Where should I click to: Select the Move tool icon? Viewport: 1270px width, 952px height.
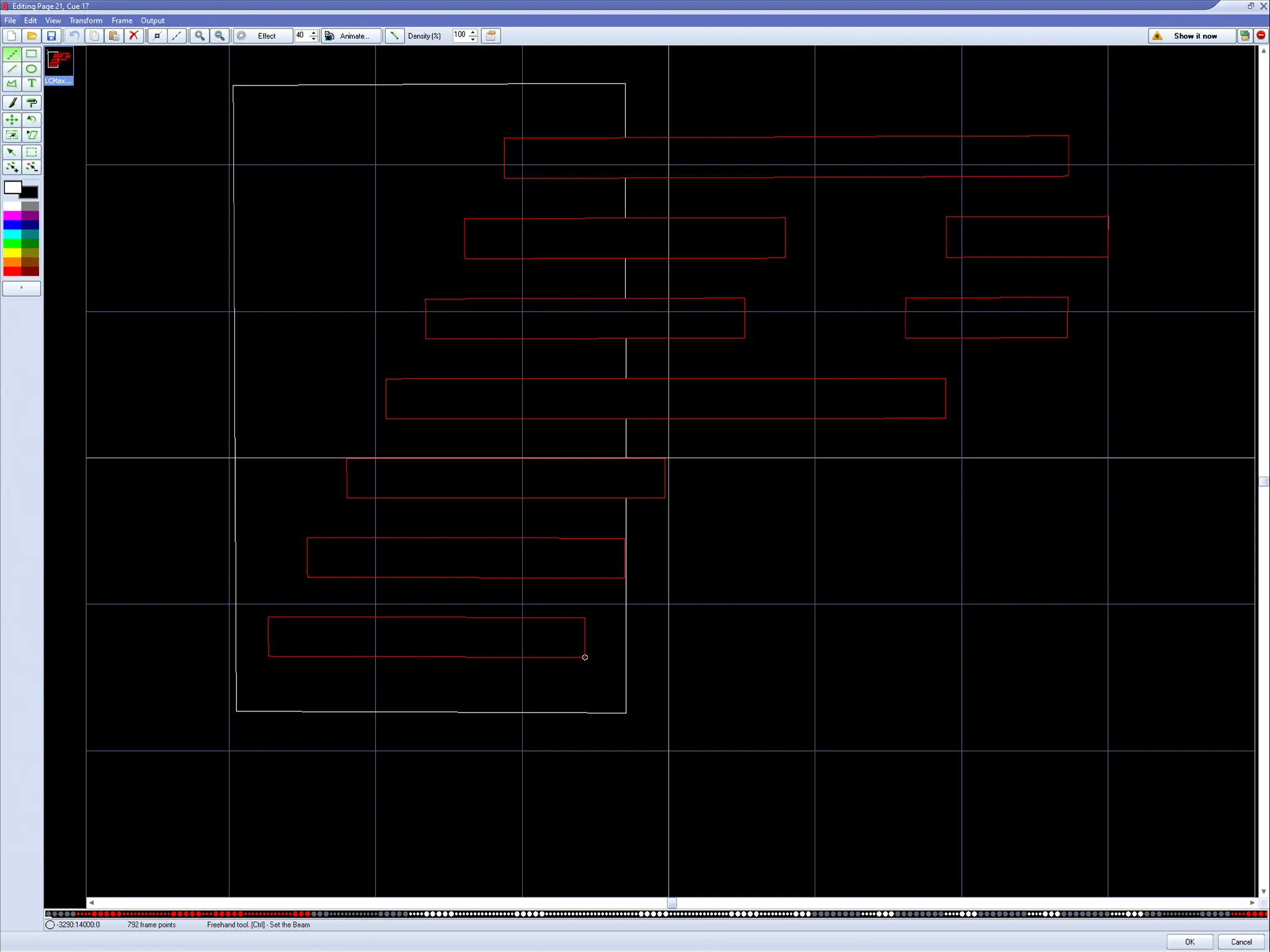(x=11, y=120)
